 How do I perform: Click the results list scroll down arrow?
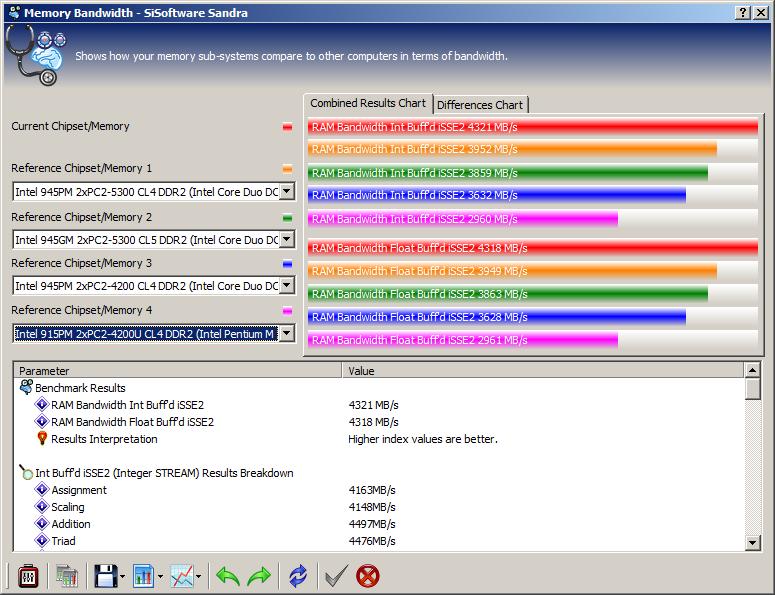tap(752, 543)
